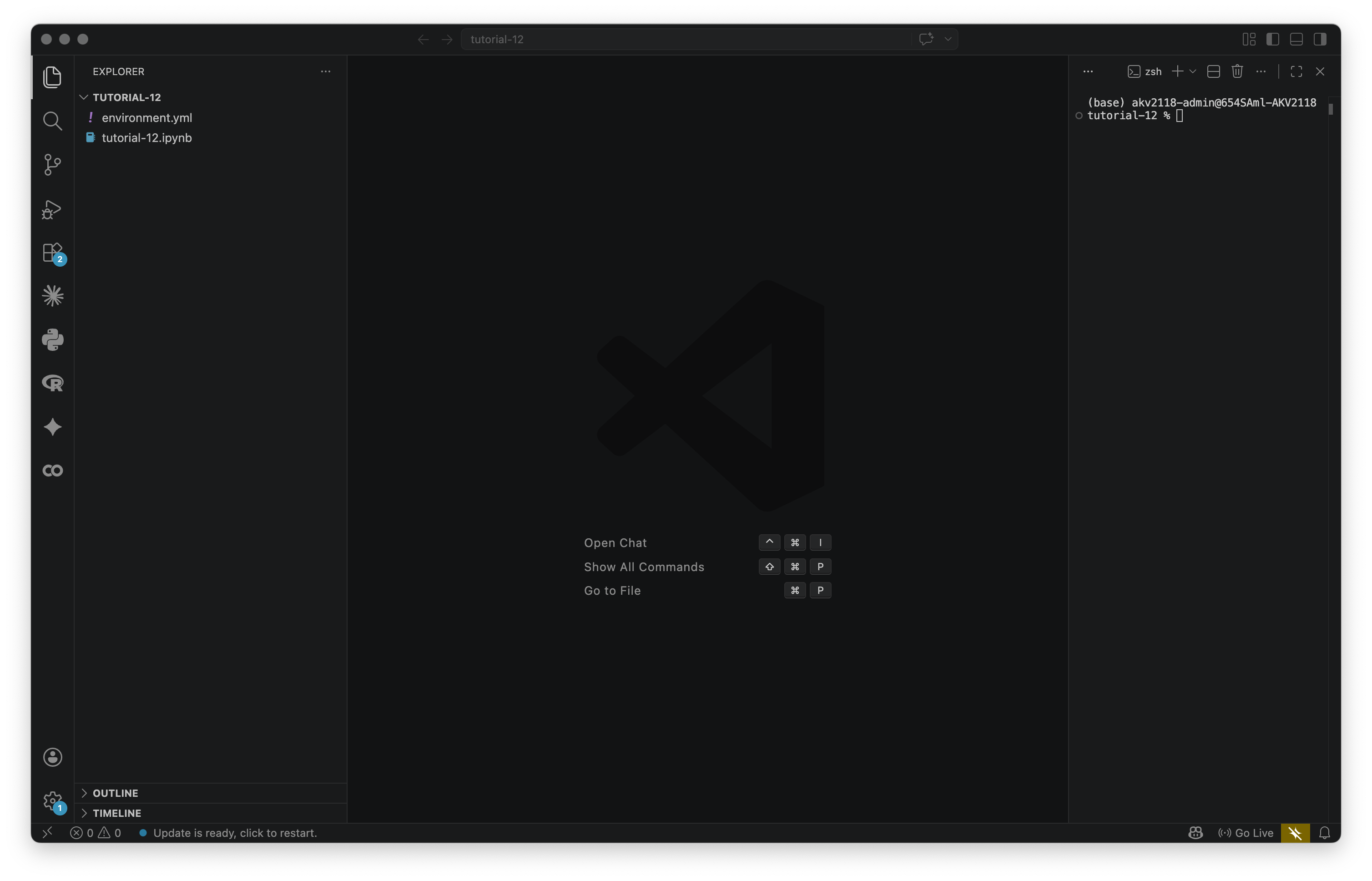Toggle the bottom panel visibility

[1296, 39]
